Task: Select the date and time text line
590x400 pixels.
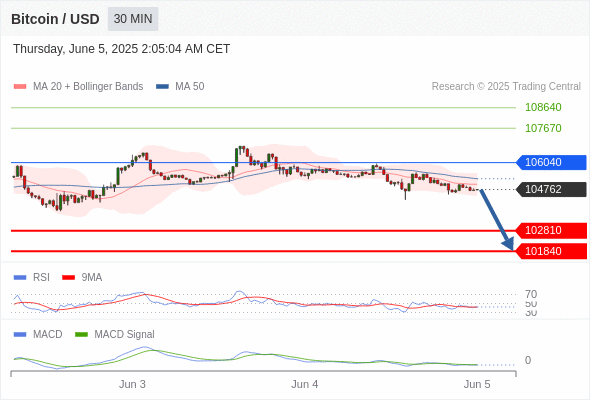Action: point(122,49)
